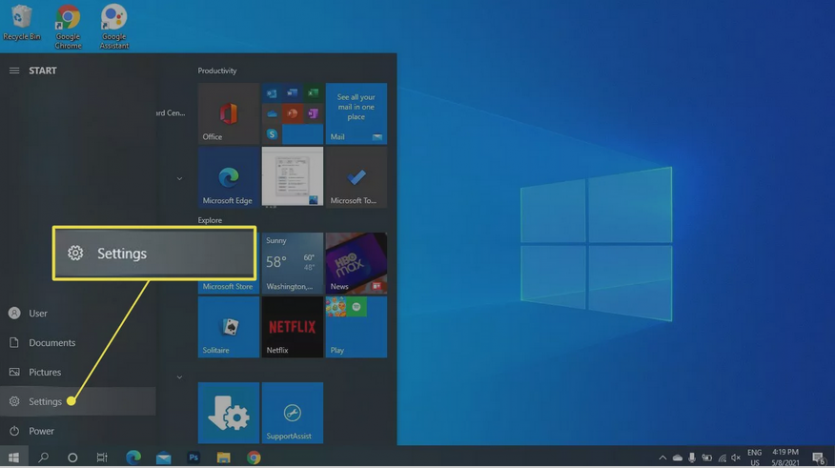This screenshot has width=835, height=468.
Task: Open the Netflix tile
Action: [292, 326]
